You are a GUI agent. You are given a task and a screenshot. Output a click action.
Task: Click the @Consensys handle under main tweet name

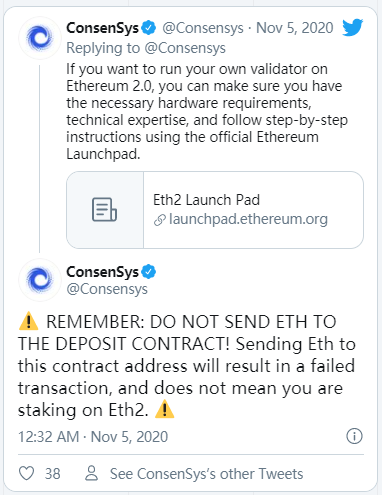click(107, 289)
